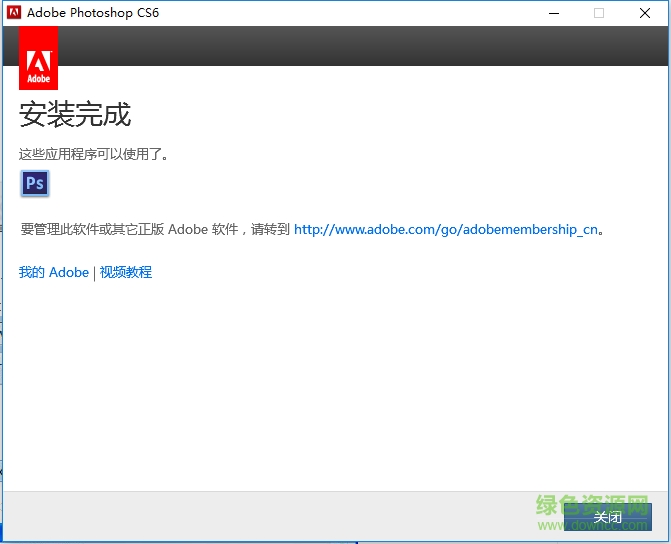The width and height of the screenshot is (671, 544).
Task: Click the 这些应用程序可以使用了 message text
Action: coord(94,154)
